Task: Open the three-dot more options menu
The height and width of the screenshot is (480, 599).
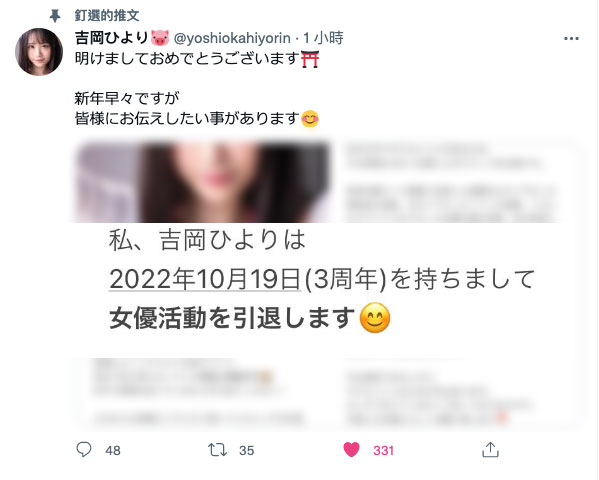Action: tap(571, 39)
